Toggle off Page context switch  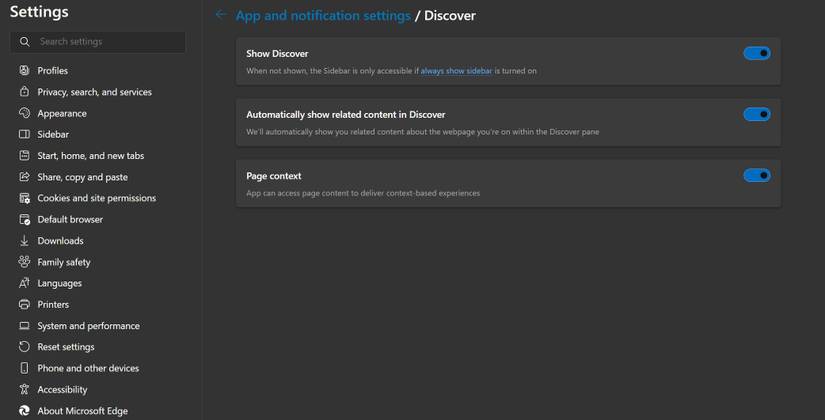point(756,175)
